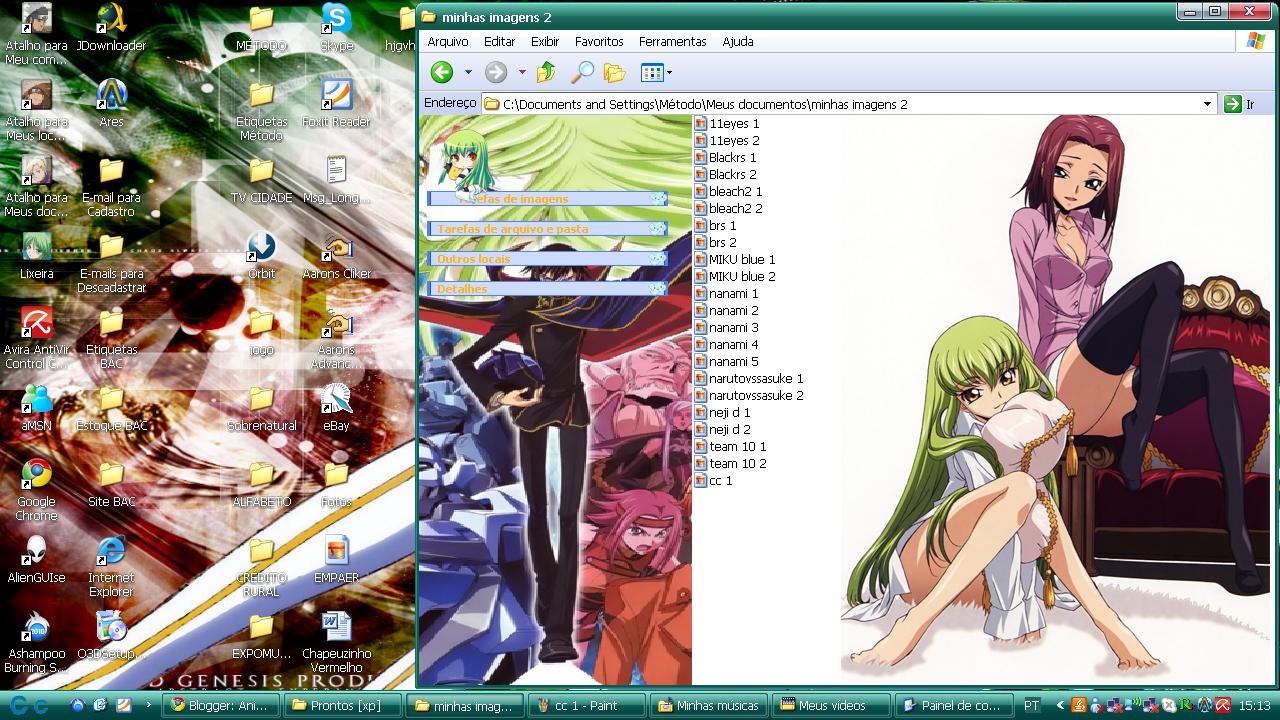Viewport: 1280px width, 720px height.
Task: Click the PT language indicator
Action: [1032, 705]
